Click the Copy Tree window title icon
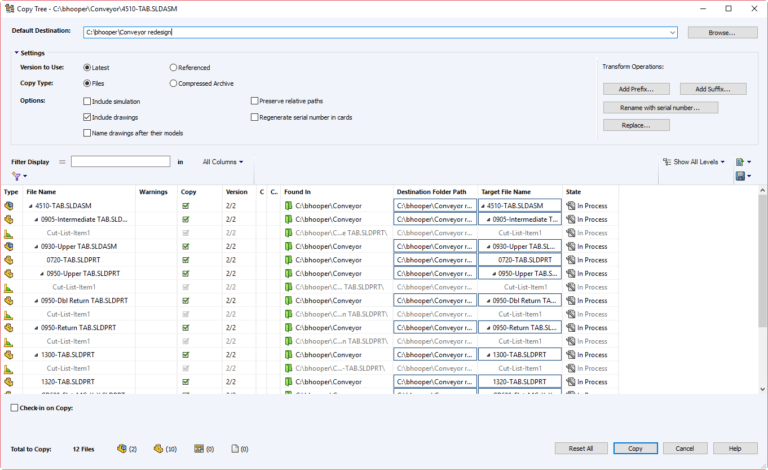 (x=9, y=8)
